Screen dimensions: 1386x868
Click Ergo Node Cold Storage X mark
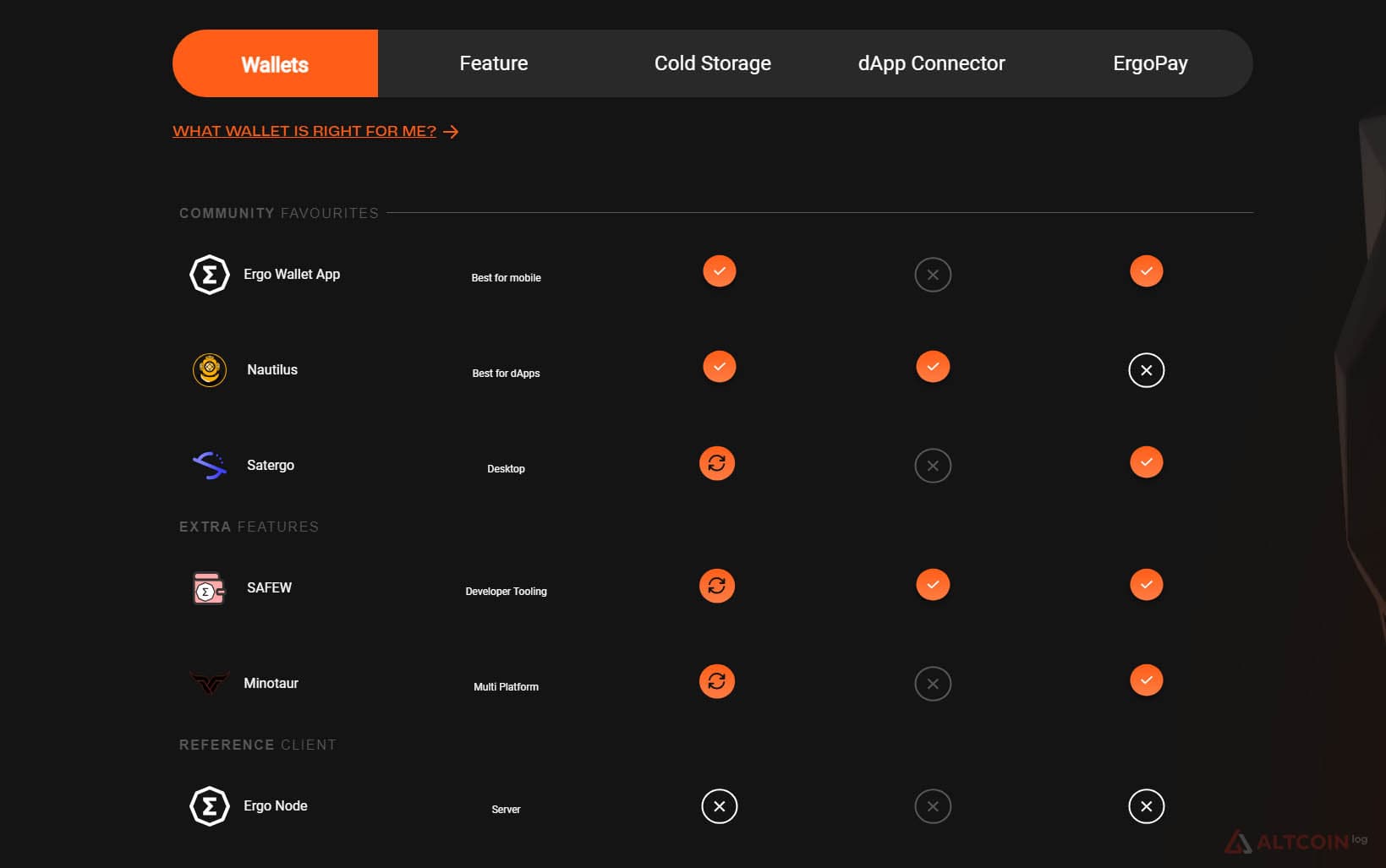[720, 806]
